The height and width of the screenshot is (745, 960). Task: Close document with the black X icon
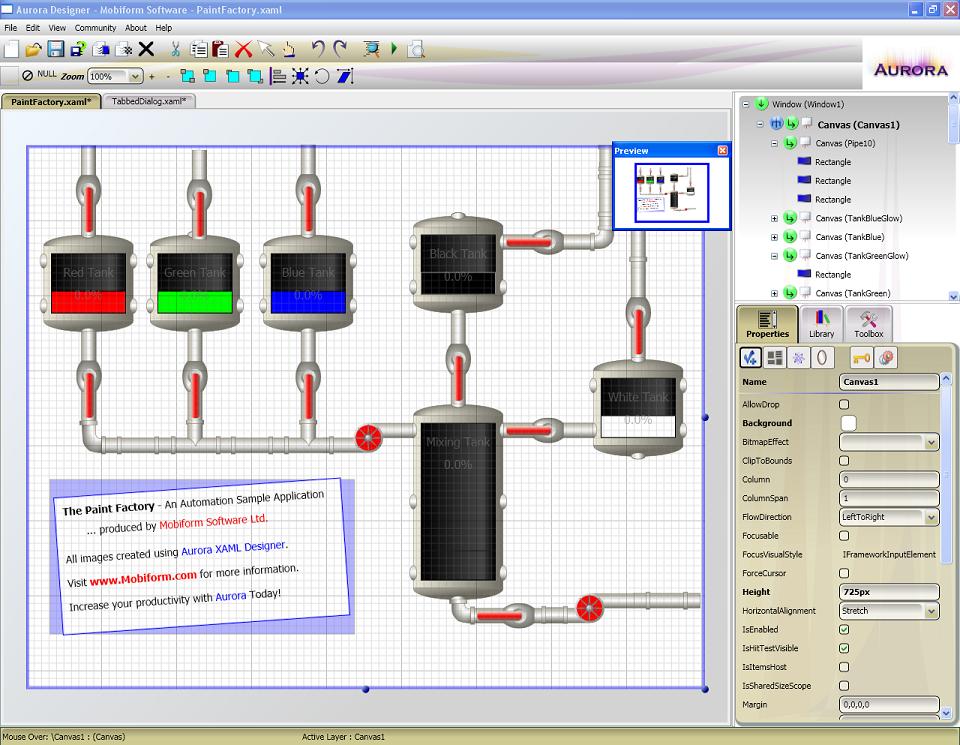coord(146,49)
